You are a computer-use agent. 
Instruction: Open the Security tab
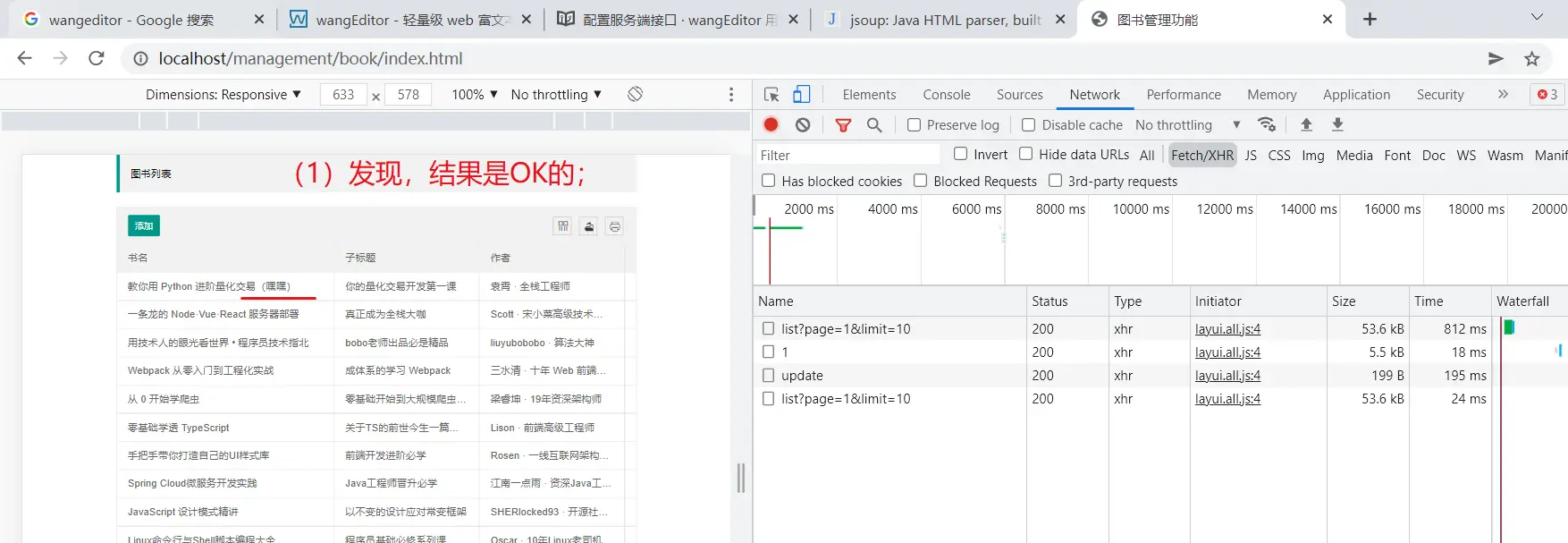(1440, 94)
